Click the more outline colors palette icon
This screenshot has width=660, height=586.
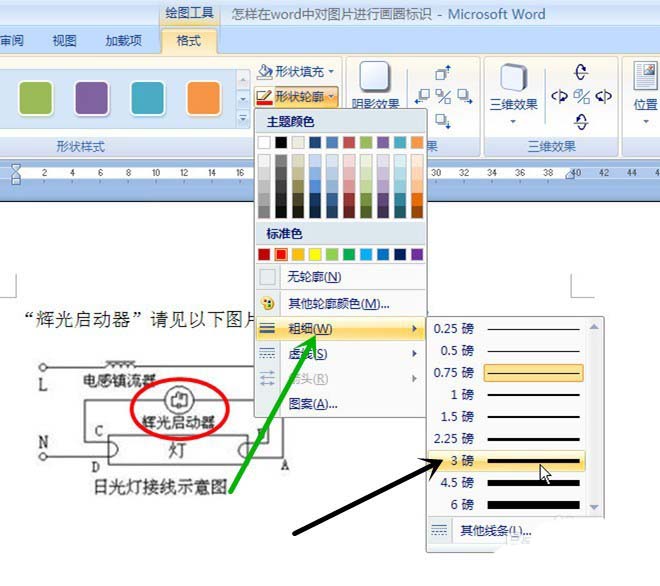267,303
